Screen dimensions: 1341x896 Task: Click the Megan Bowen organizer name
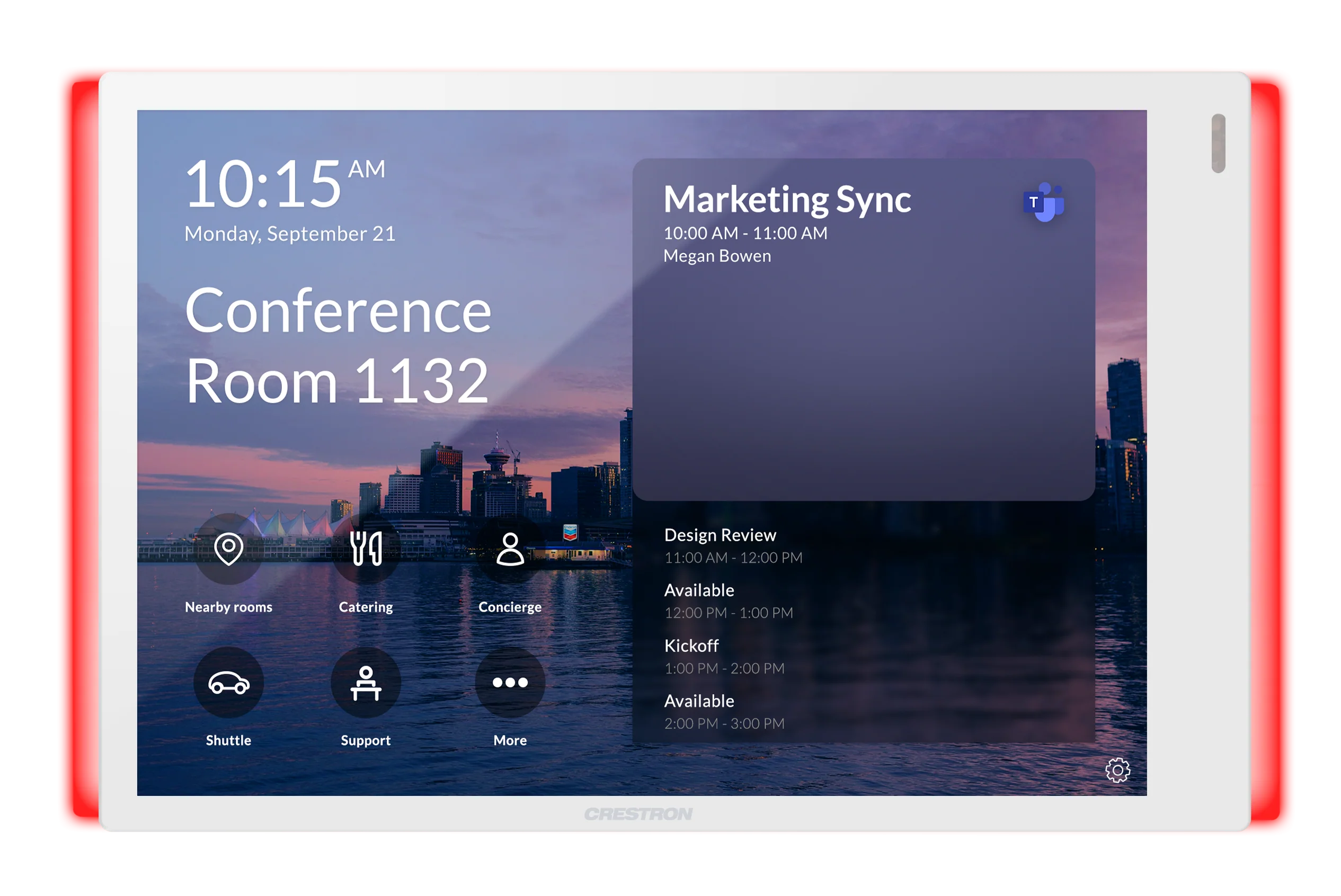pos(717,256)
